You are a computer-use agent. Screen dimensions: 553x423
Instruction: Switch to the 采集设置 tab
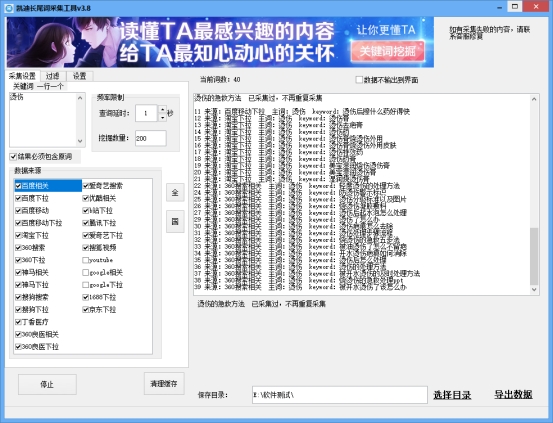22,76
